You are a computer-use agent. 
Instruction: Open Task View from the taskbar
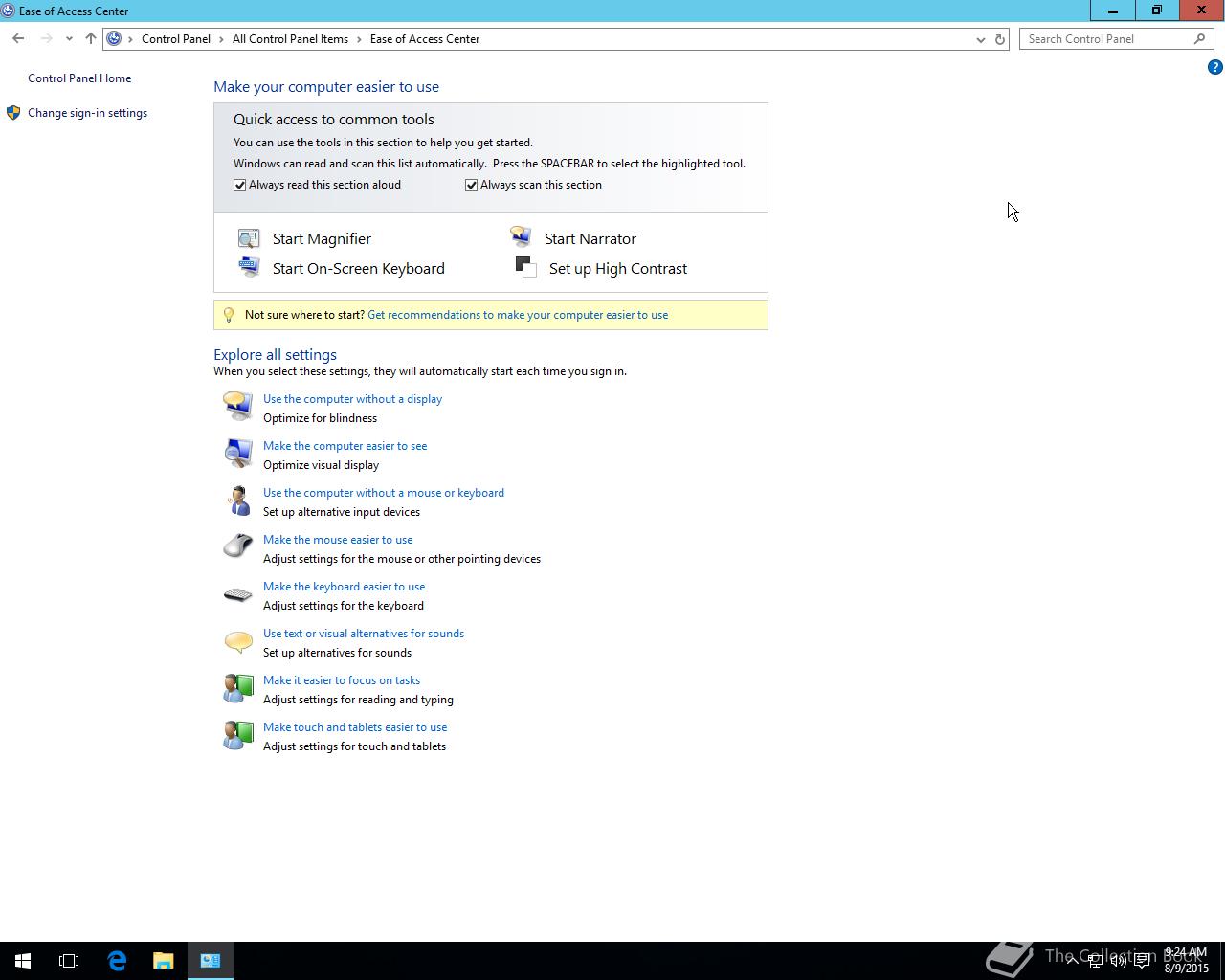(x=69, y=960)
